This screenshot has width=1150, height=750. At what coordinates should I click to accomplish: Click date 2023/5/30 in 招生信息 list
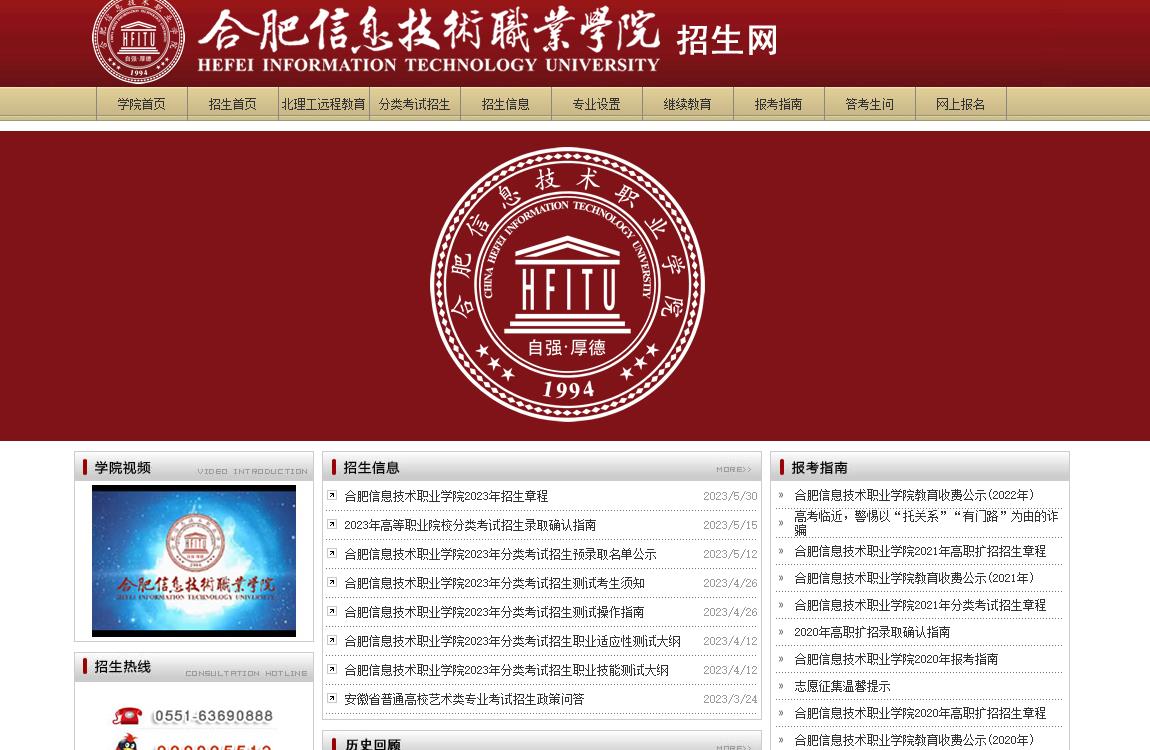tap(730, 496)
